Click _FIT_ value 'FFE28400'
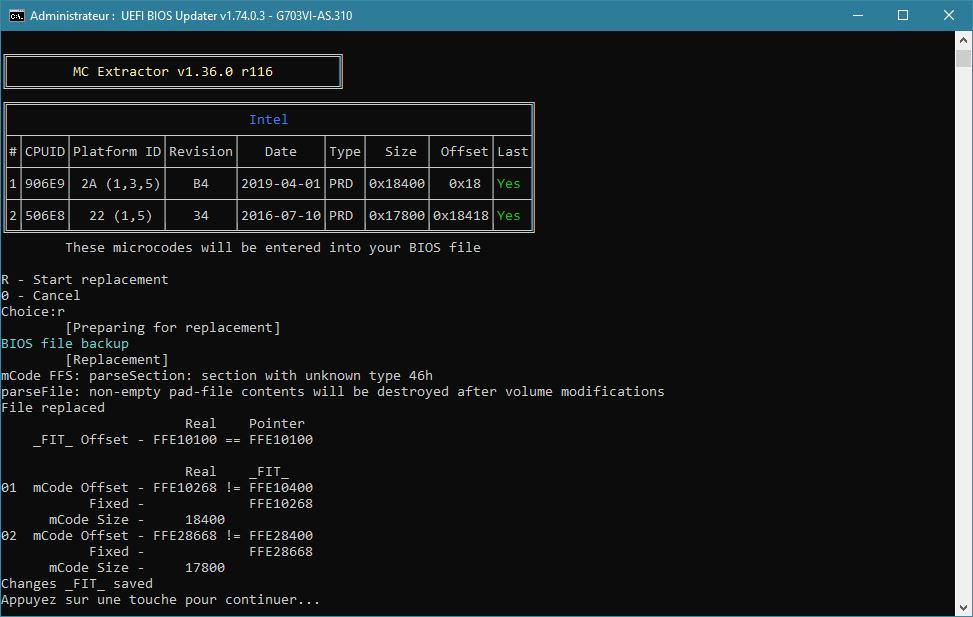This screenshot has height=617, width=973. point(280,535)
